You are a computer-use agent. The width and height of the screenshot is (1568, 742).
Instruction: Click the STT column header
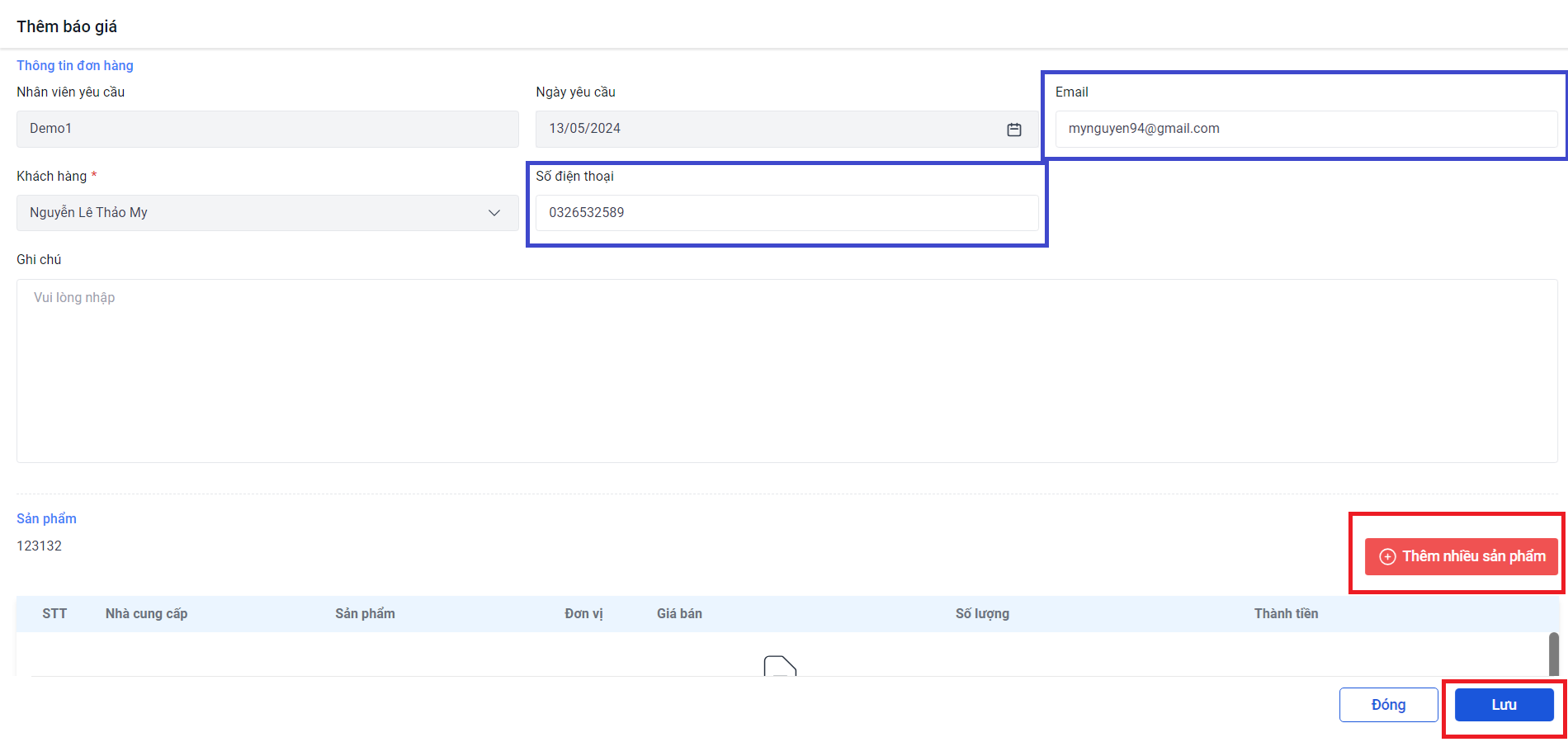54,613
